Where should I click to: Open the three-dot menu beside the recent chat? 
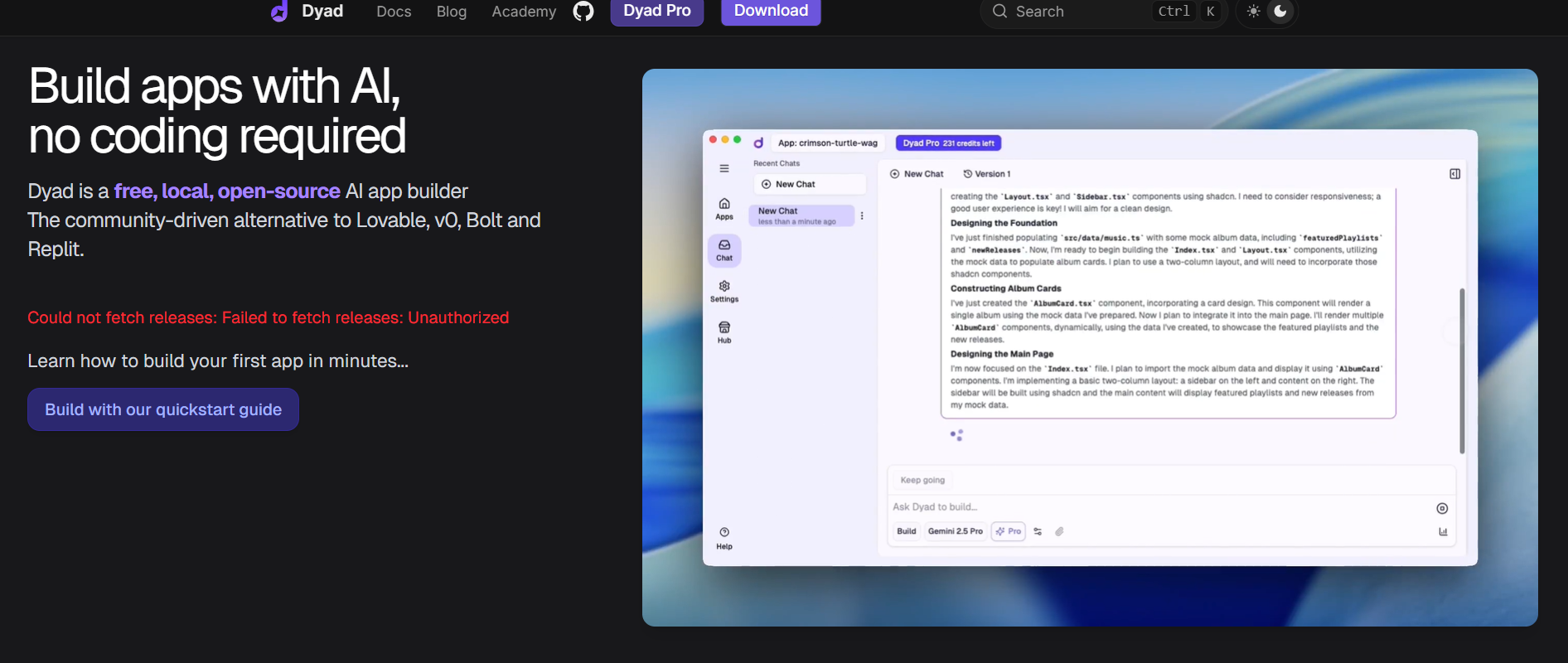(x=862, y=215)
